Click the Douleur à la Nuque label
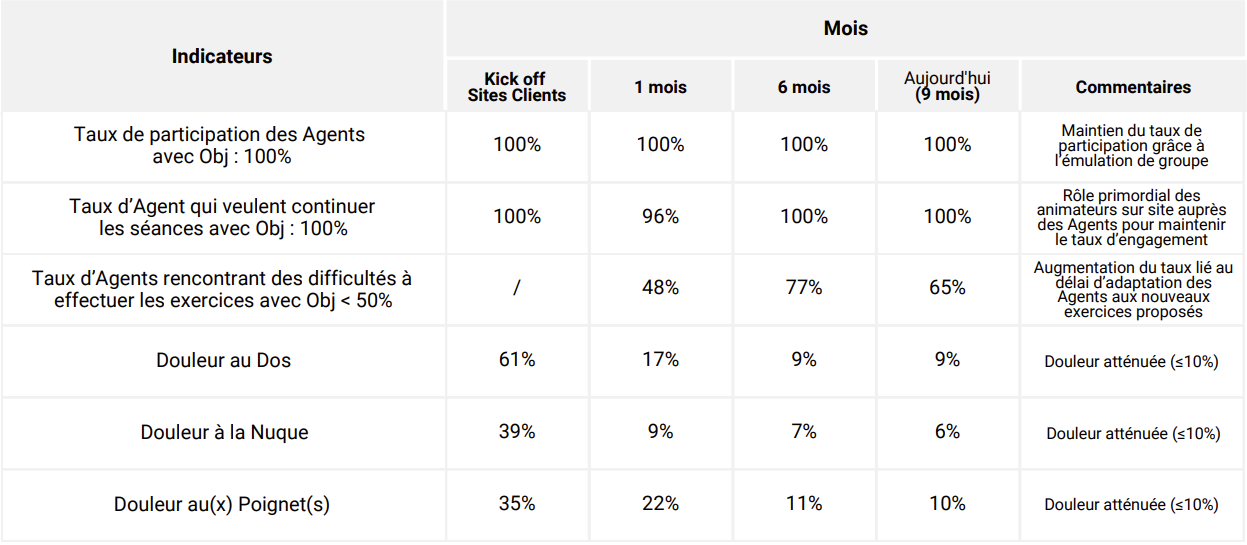 (224, 432)
